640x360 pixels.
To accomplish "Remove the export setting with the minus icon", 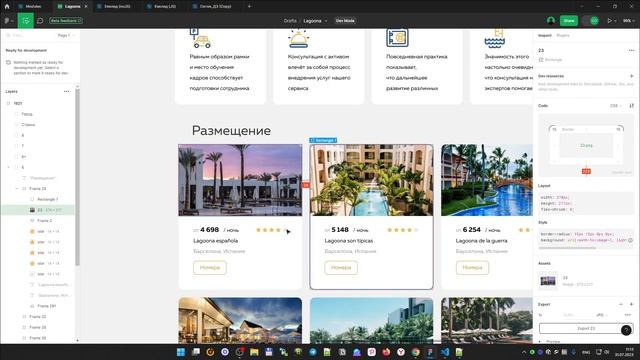I will (621, 304).
